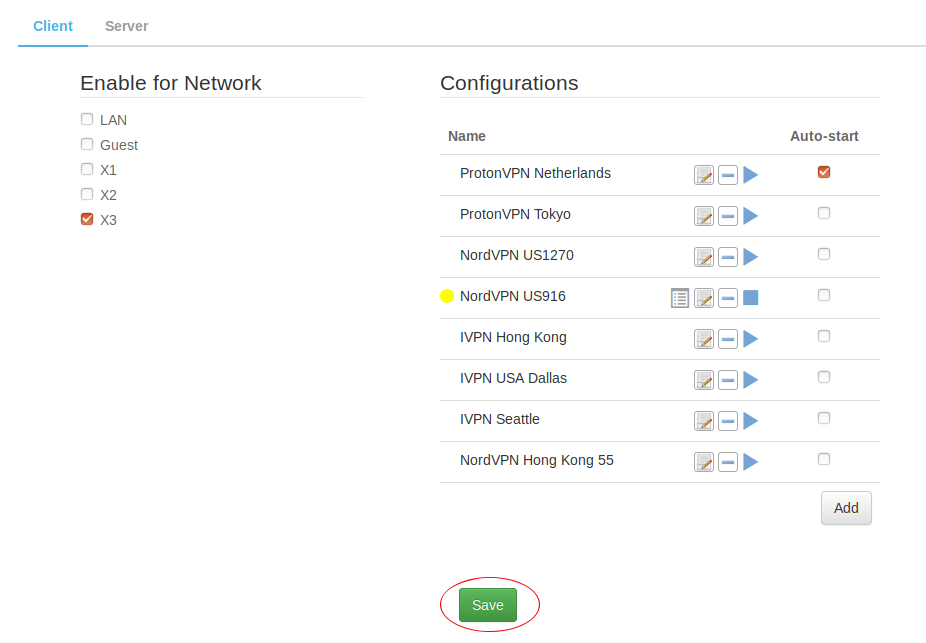This screenshot has height=643, width=926.
Task: Uncheck the X3 network checkbox
Action: click(x=87, y=219)
